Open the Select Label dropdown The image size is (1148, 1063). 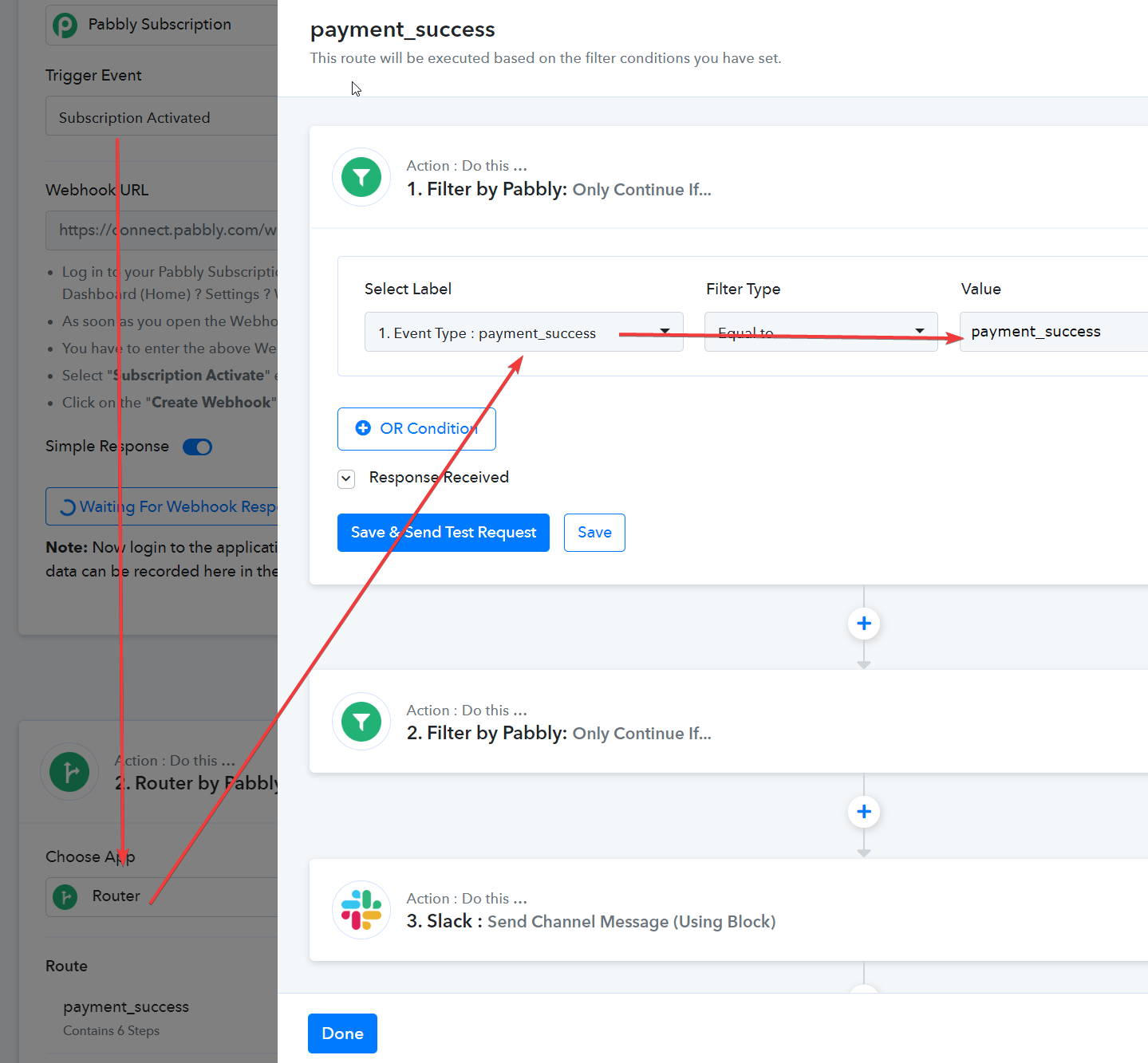524,332
